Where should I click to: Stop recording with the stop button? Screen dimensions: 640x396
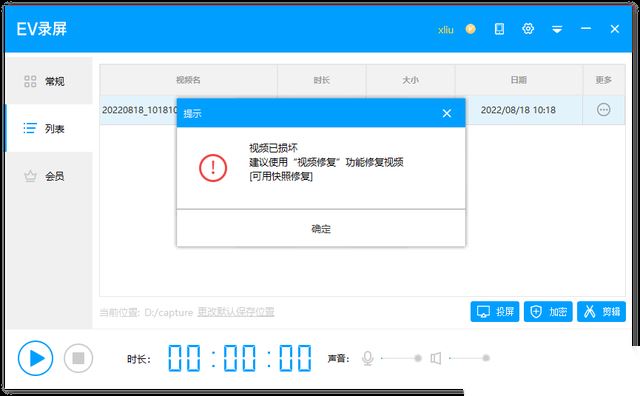(78, 358)
